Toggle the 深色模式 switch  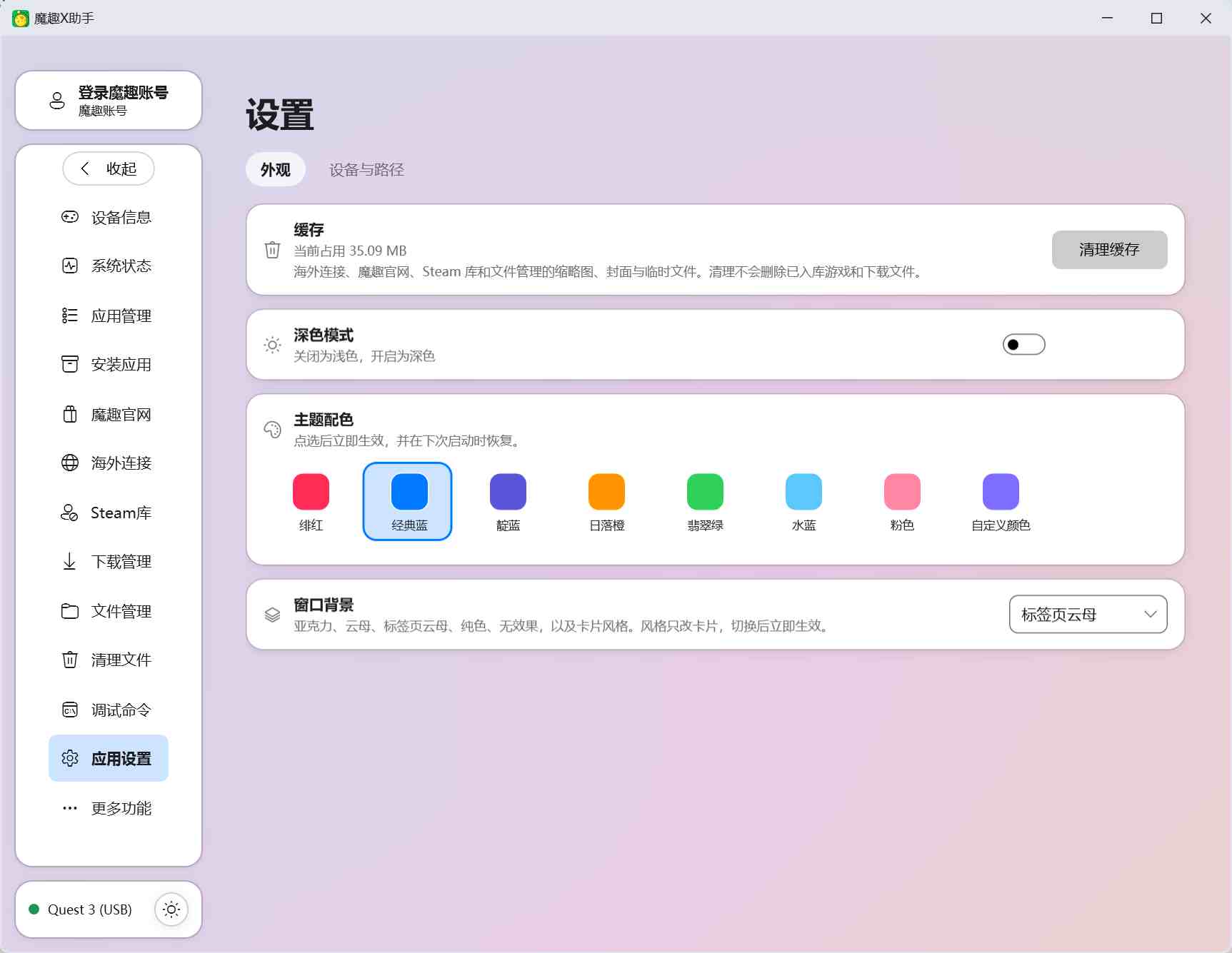[x=1023, y=345]
